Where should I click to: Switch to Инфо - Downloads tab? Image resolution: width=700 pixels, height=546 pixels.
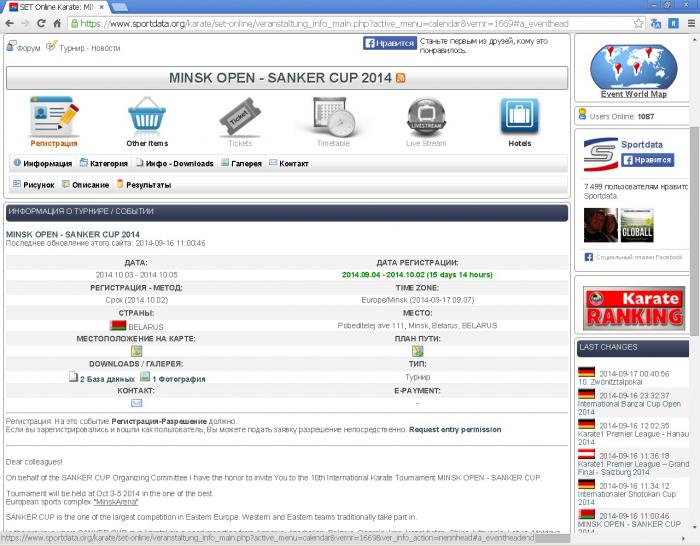tap(175, 163)
